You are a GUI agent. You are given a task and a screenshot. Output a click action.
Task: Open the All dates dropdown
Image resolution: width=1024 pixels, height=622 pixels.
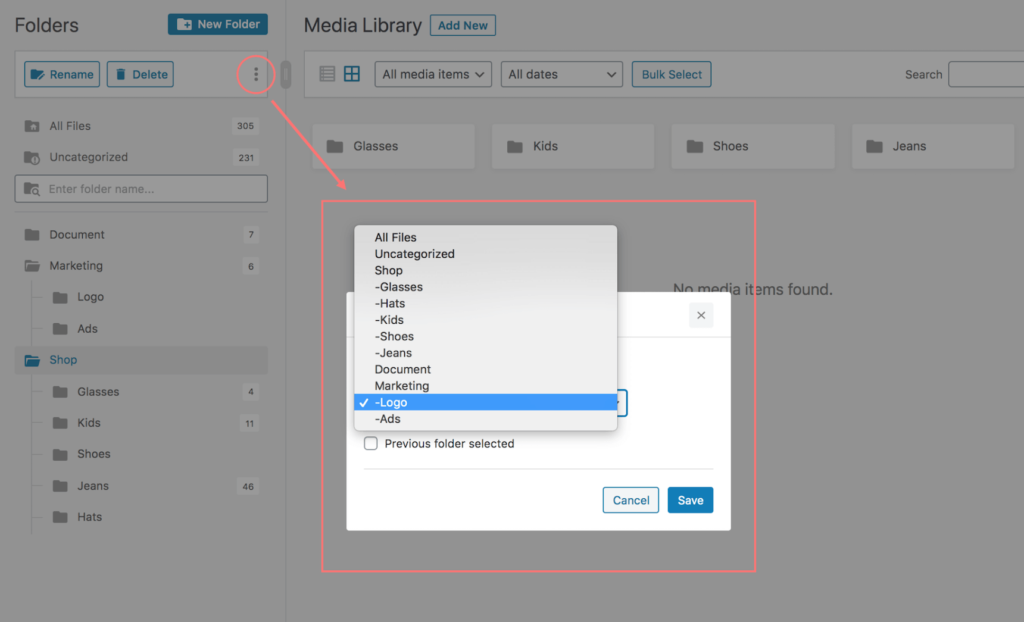click(561, 74)
